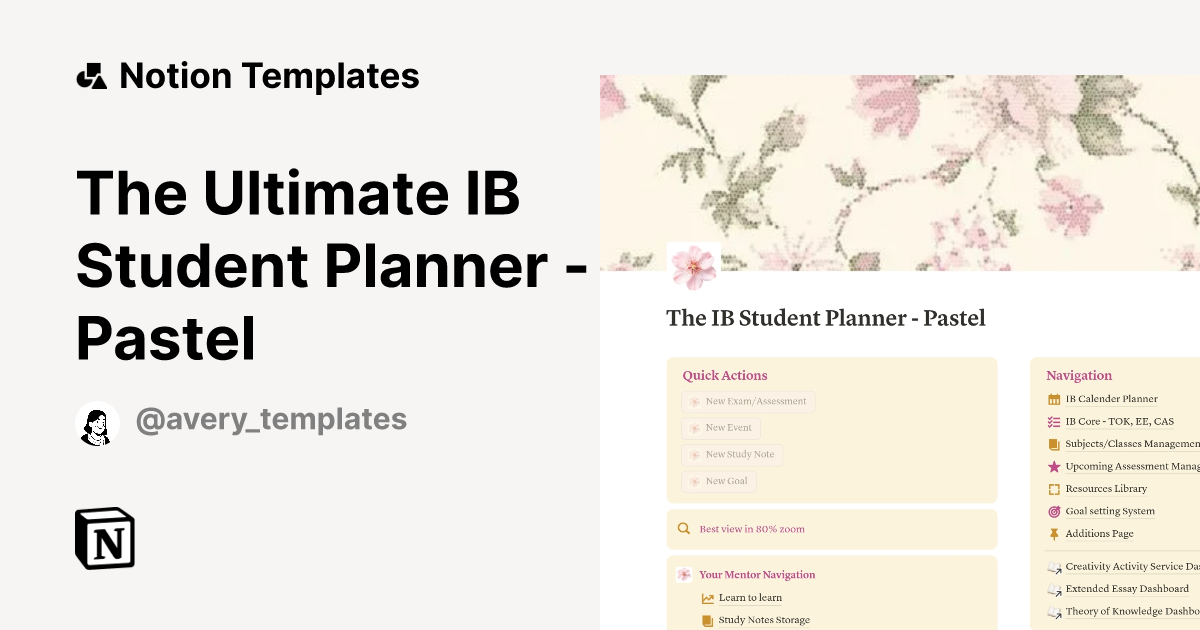Viewport: 1200px width, 630px height.
Task: Click the calendar icon beside IB Calender Planner
Action: (1054, 398)
